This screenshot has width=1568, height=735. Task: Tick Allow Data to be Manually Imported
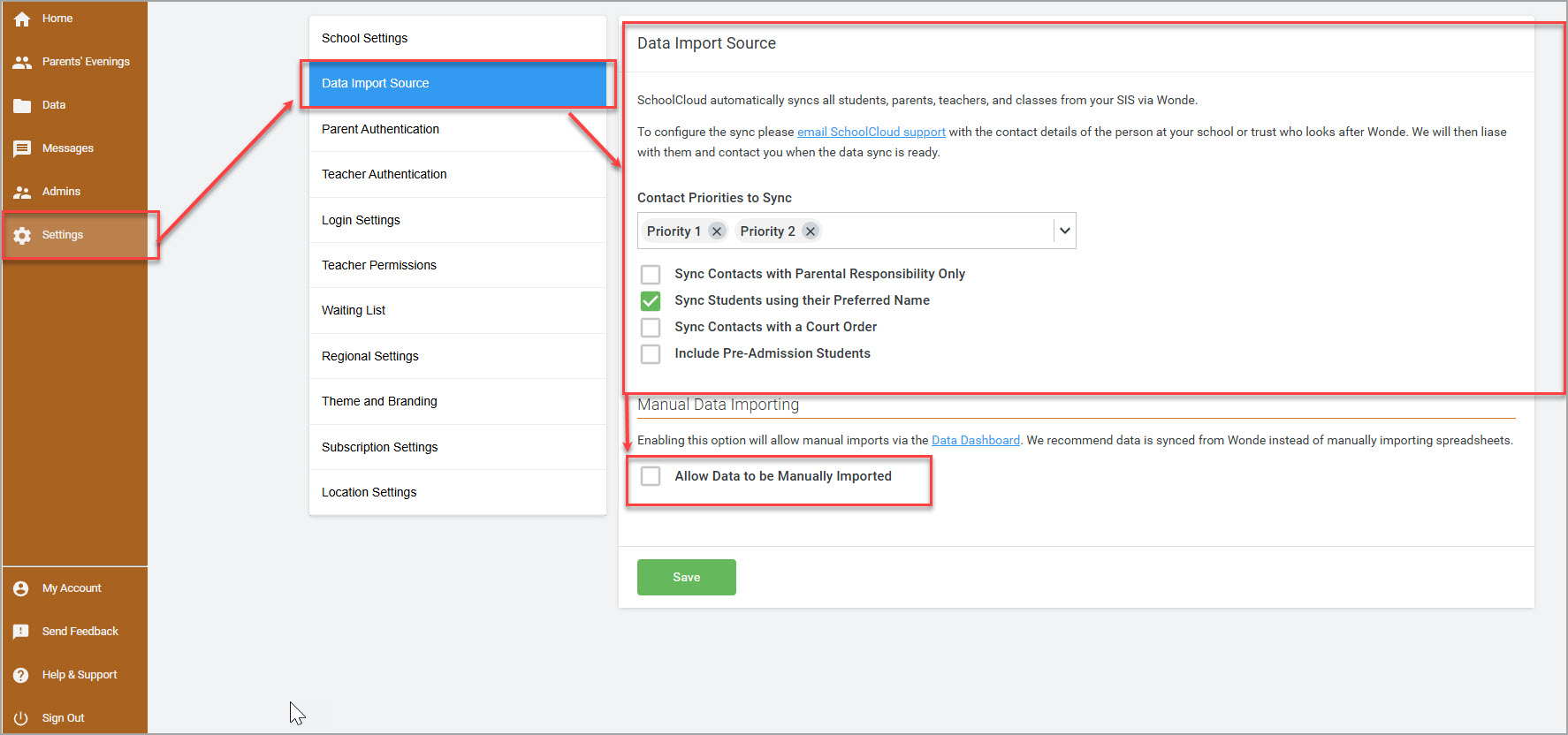click(x=651, y=476)
